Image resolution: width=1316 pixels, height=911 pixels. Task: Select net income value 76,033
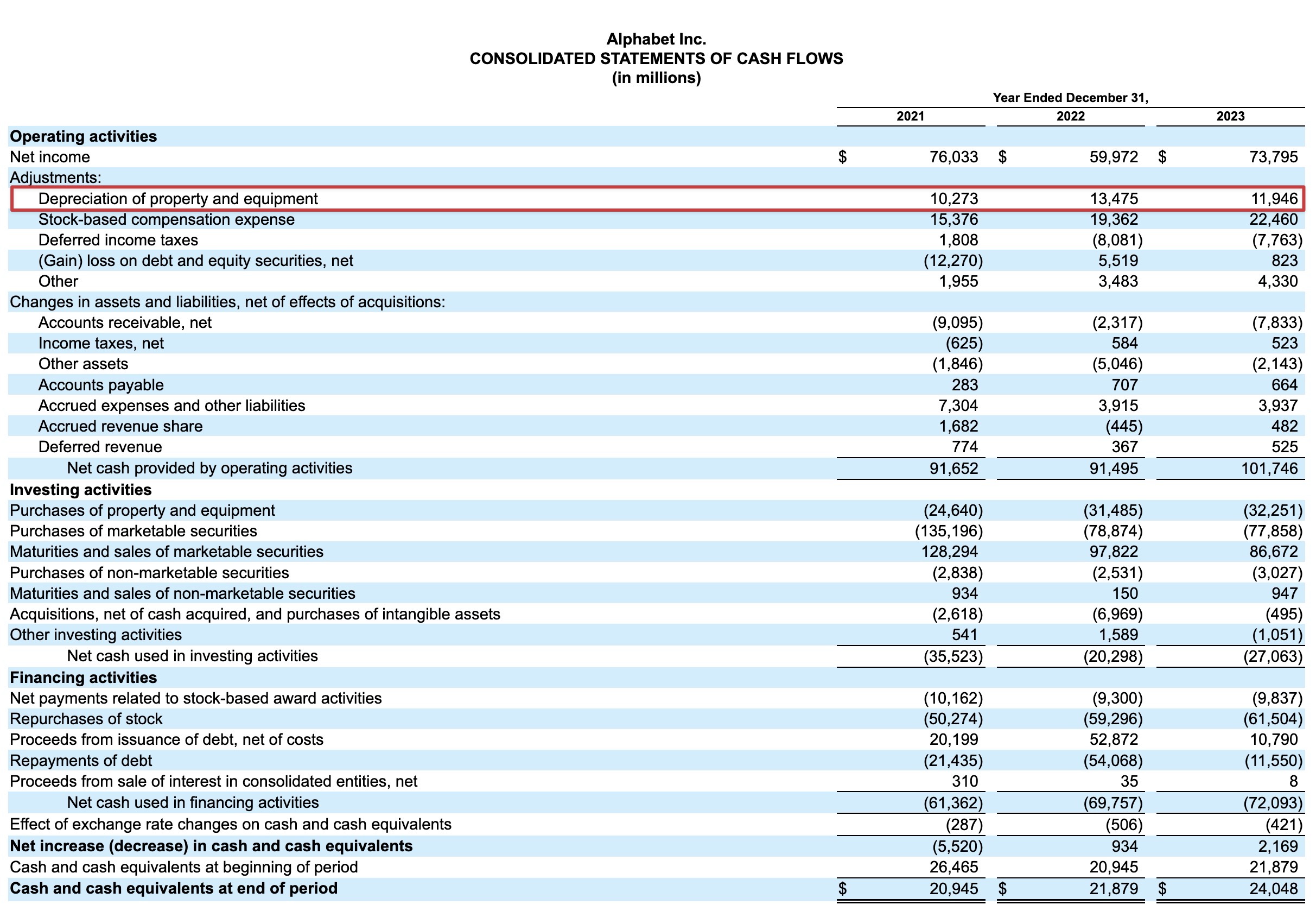pos(954,157)
